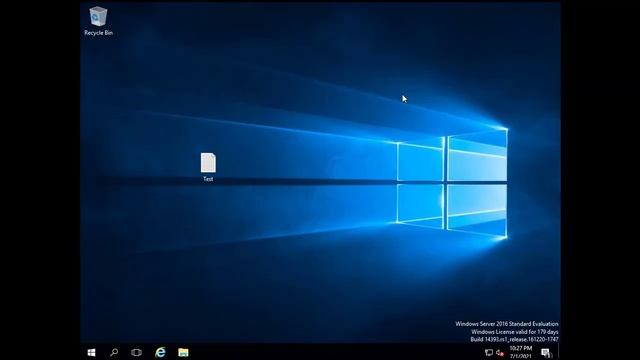The width and height of the screenshot is (640, 360).
Task: Open File Explorer from the taskbar
Action: 183,352
